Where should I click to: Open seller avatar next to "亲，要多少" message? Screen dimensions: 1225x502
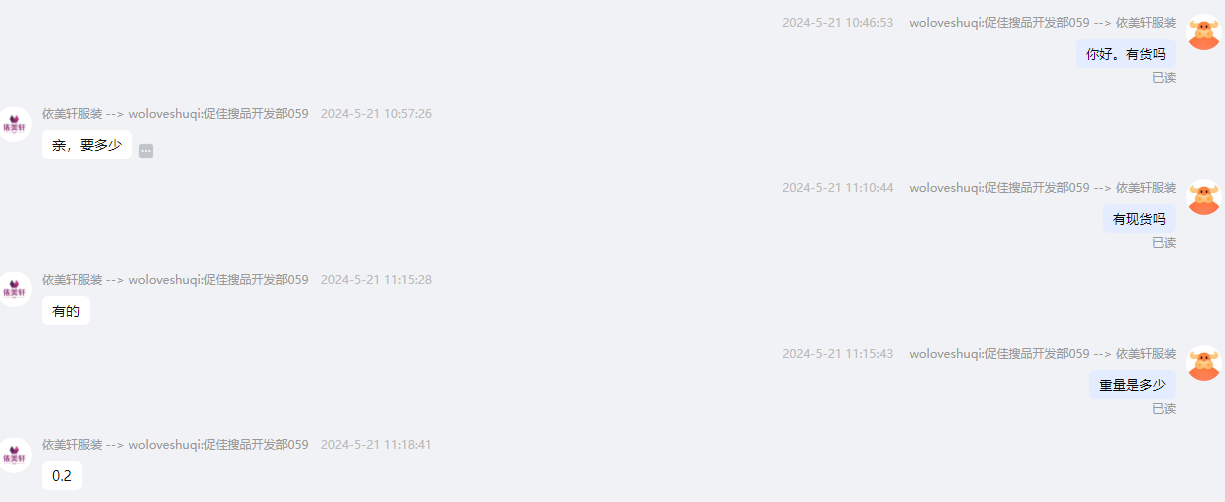(15, 124)
